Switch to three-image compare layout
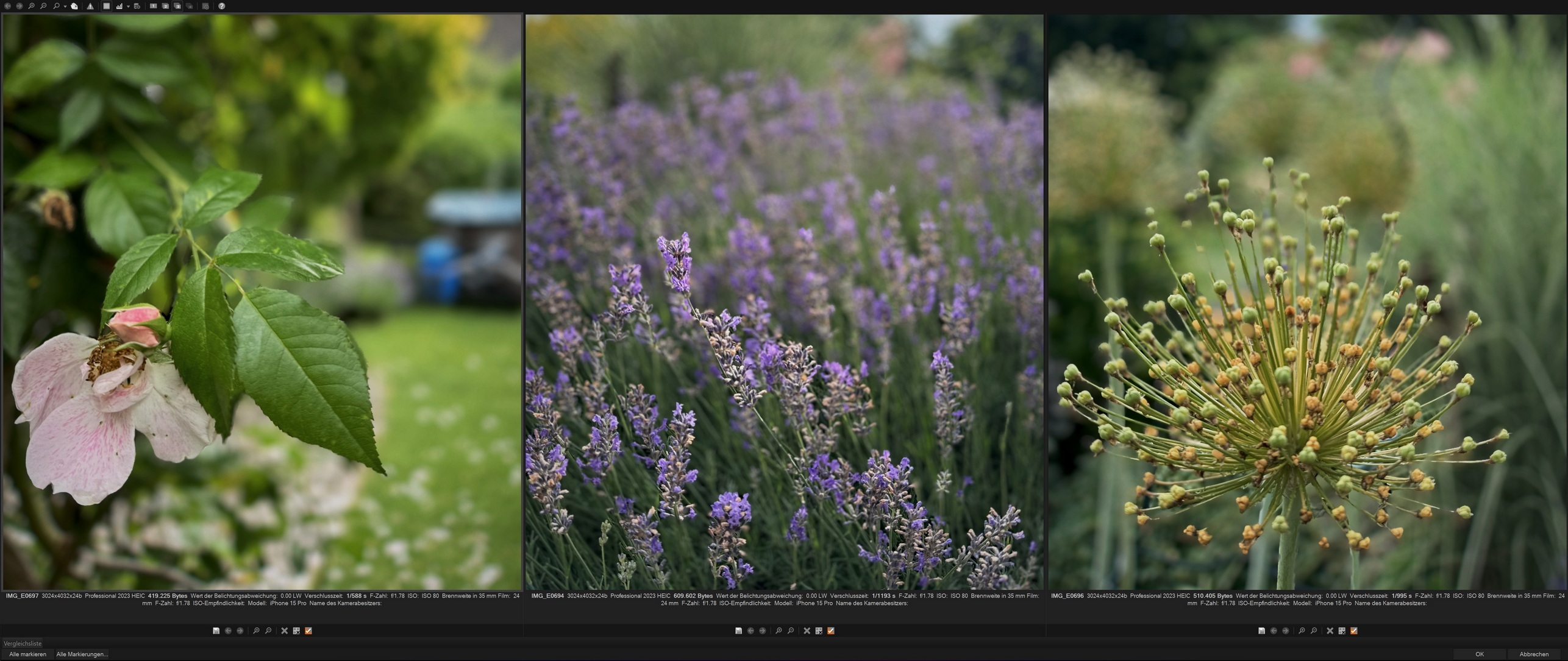The width and height of the screenshot is (1568, 661). coord(177,6)
